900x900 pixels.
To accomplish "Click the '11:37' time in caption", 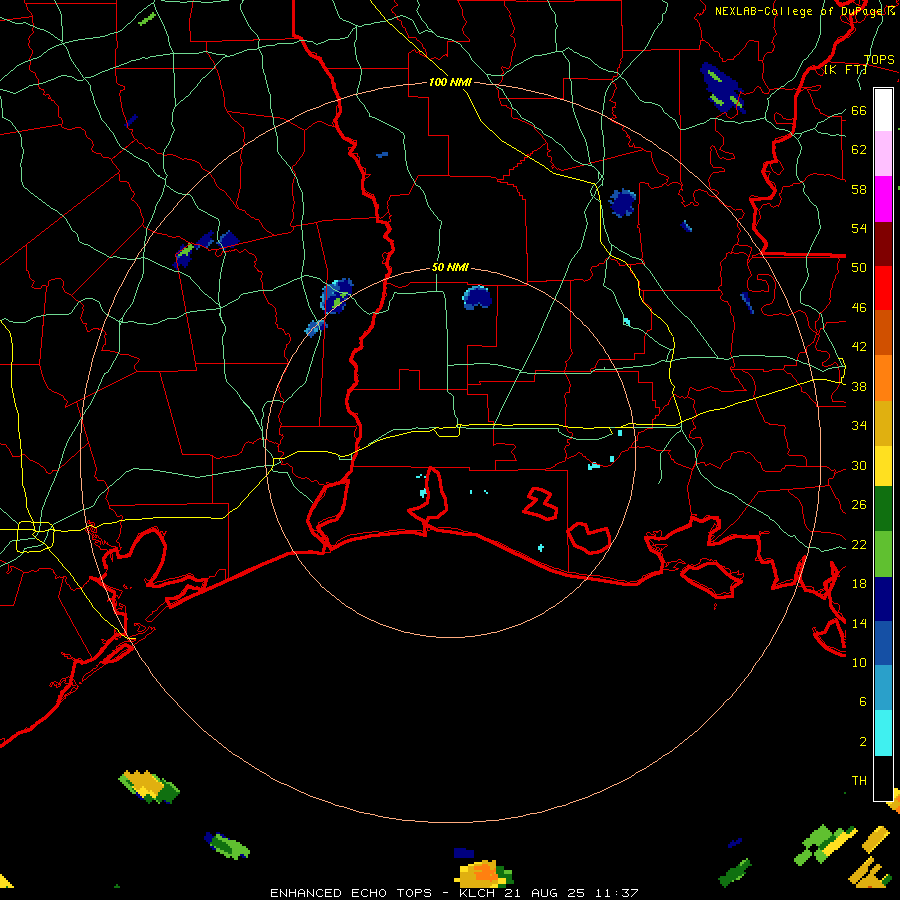I will (x=616, y=893).
